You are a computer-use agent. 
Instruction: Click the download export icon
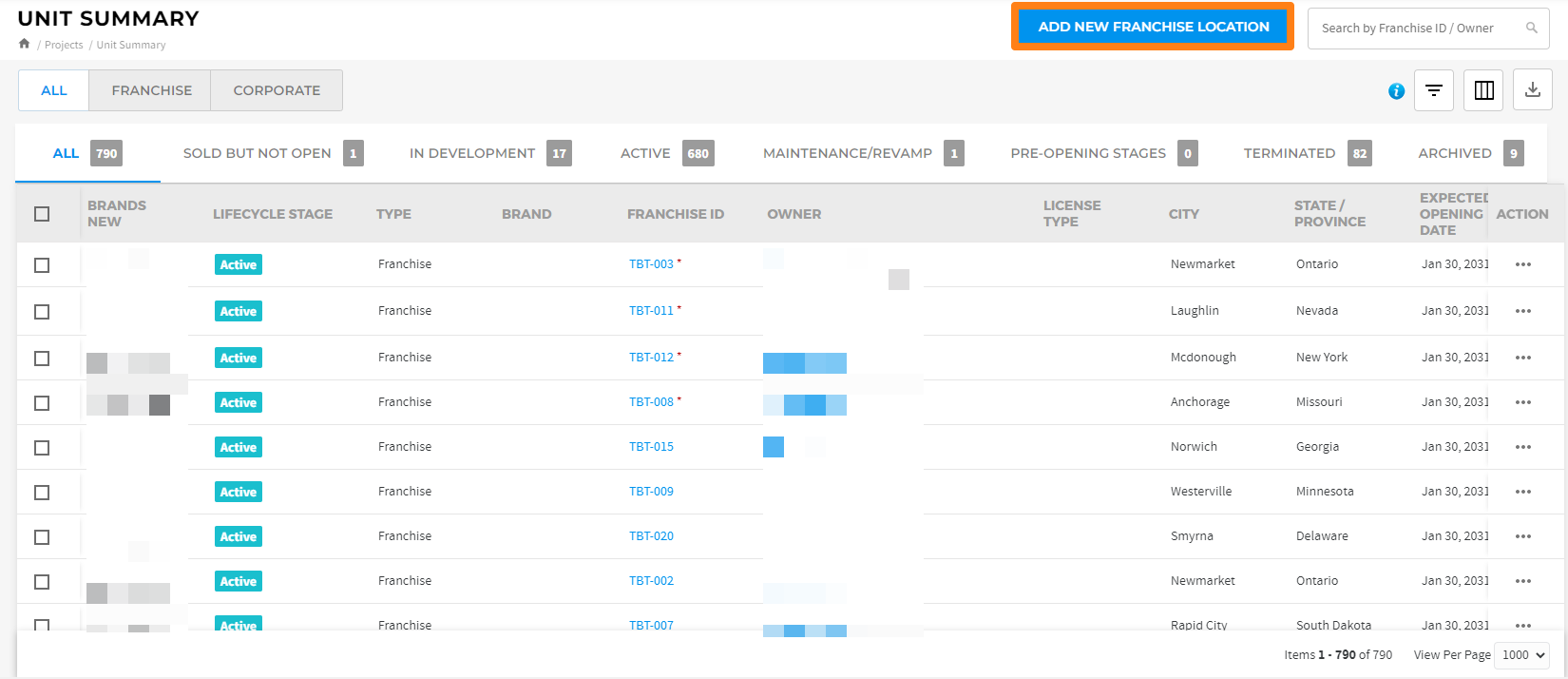pyautogui.click(x=1533, y=90)
